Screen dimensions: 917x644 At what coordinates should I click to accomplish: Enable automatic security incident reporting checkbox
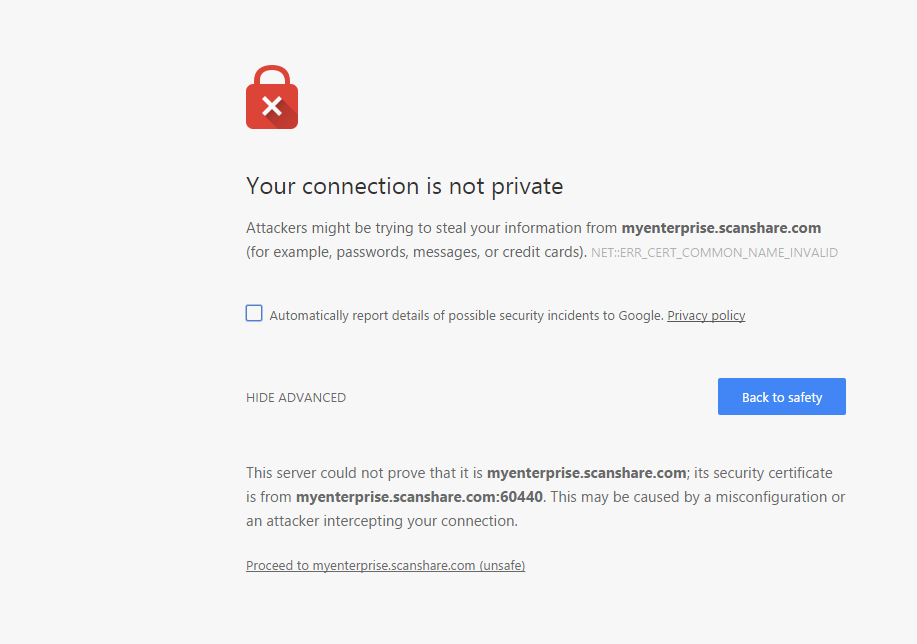[x=254, y=314]
